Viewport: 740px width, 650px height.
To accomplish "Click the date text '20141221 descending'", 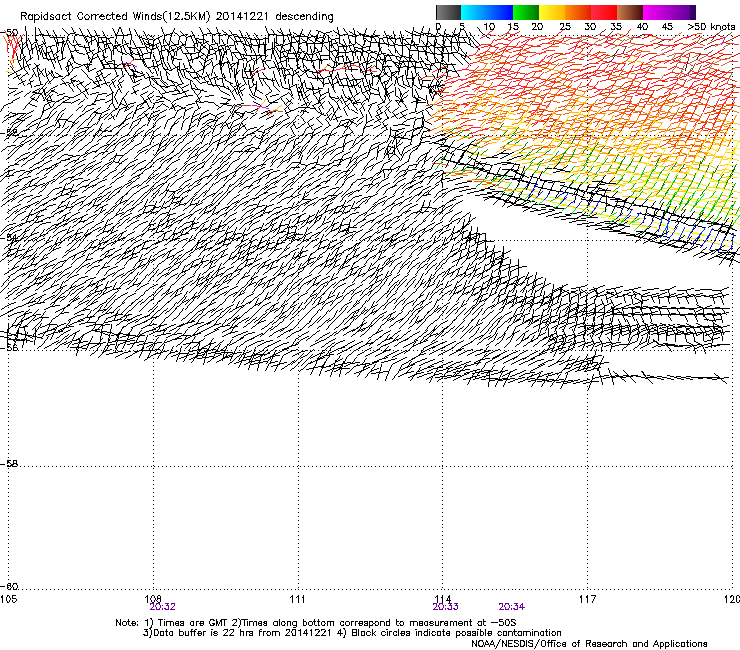I will click(x=275, y=17).
